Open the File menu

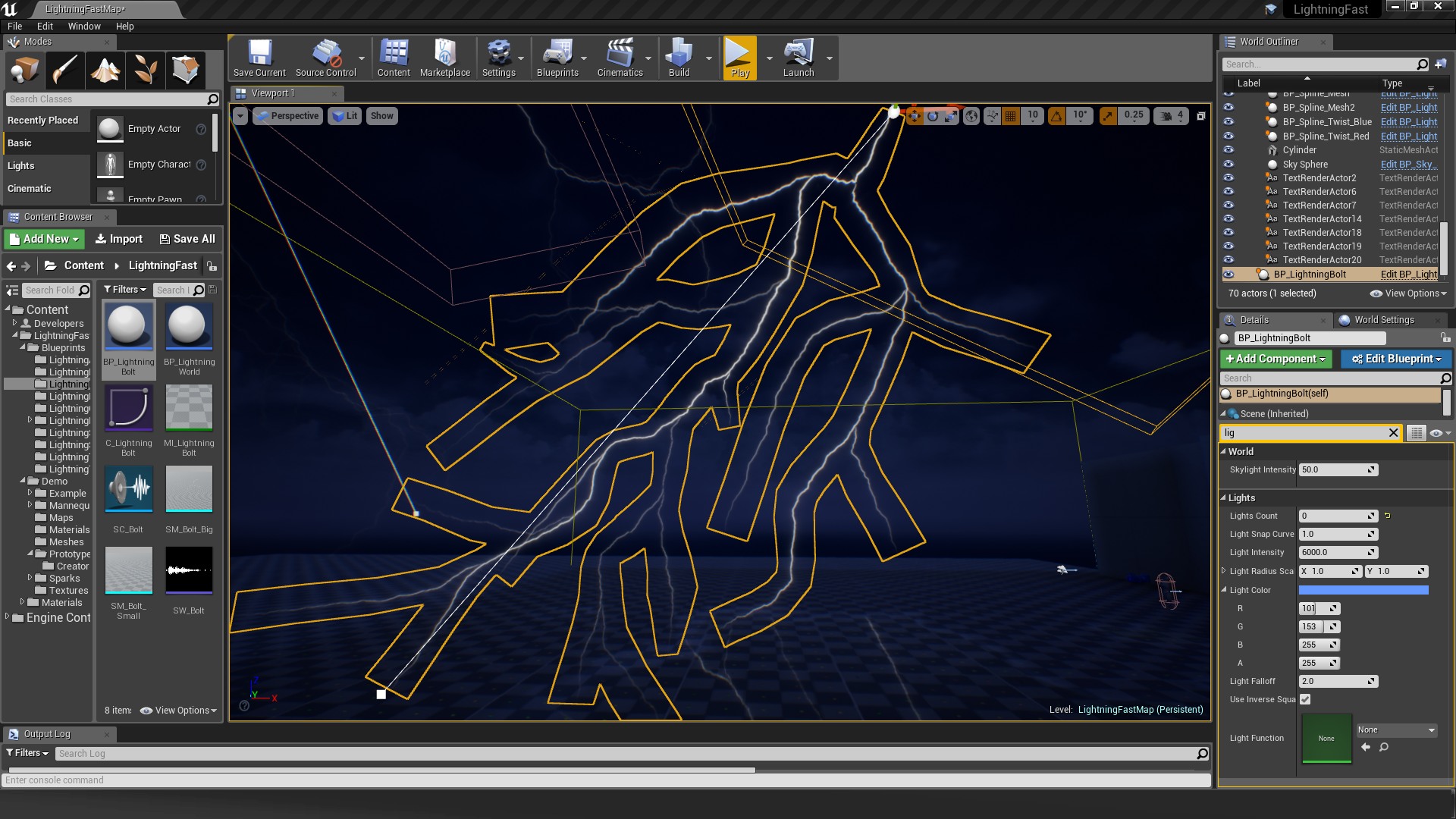[14, 26]
